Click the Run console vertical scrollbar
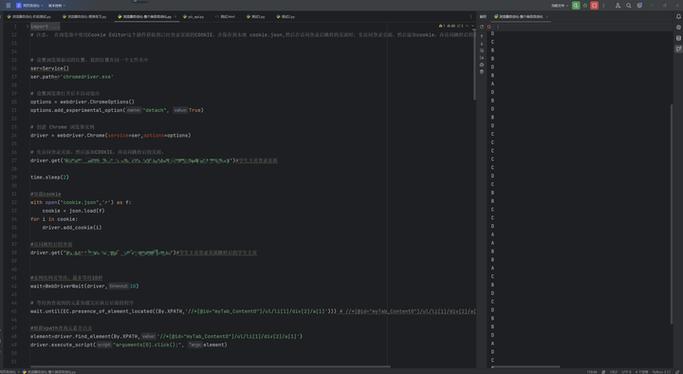Viewport: 683px width, 374px height. tap(673, 213)
